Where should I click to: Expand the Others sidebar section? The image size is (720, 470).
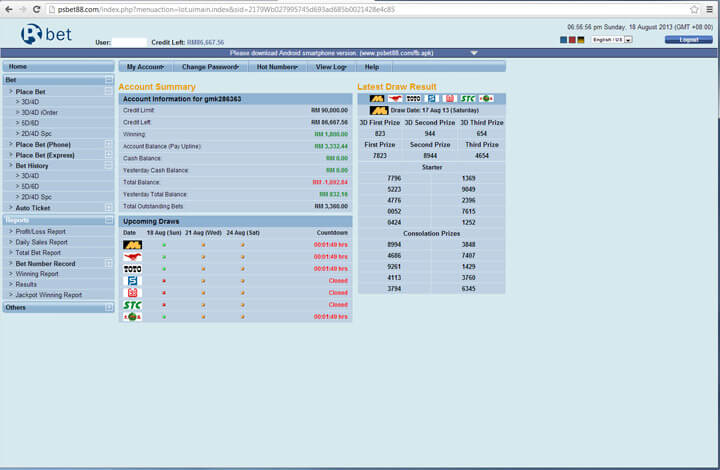[x=108, y=308]
